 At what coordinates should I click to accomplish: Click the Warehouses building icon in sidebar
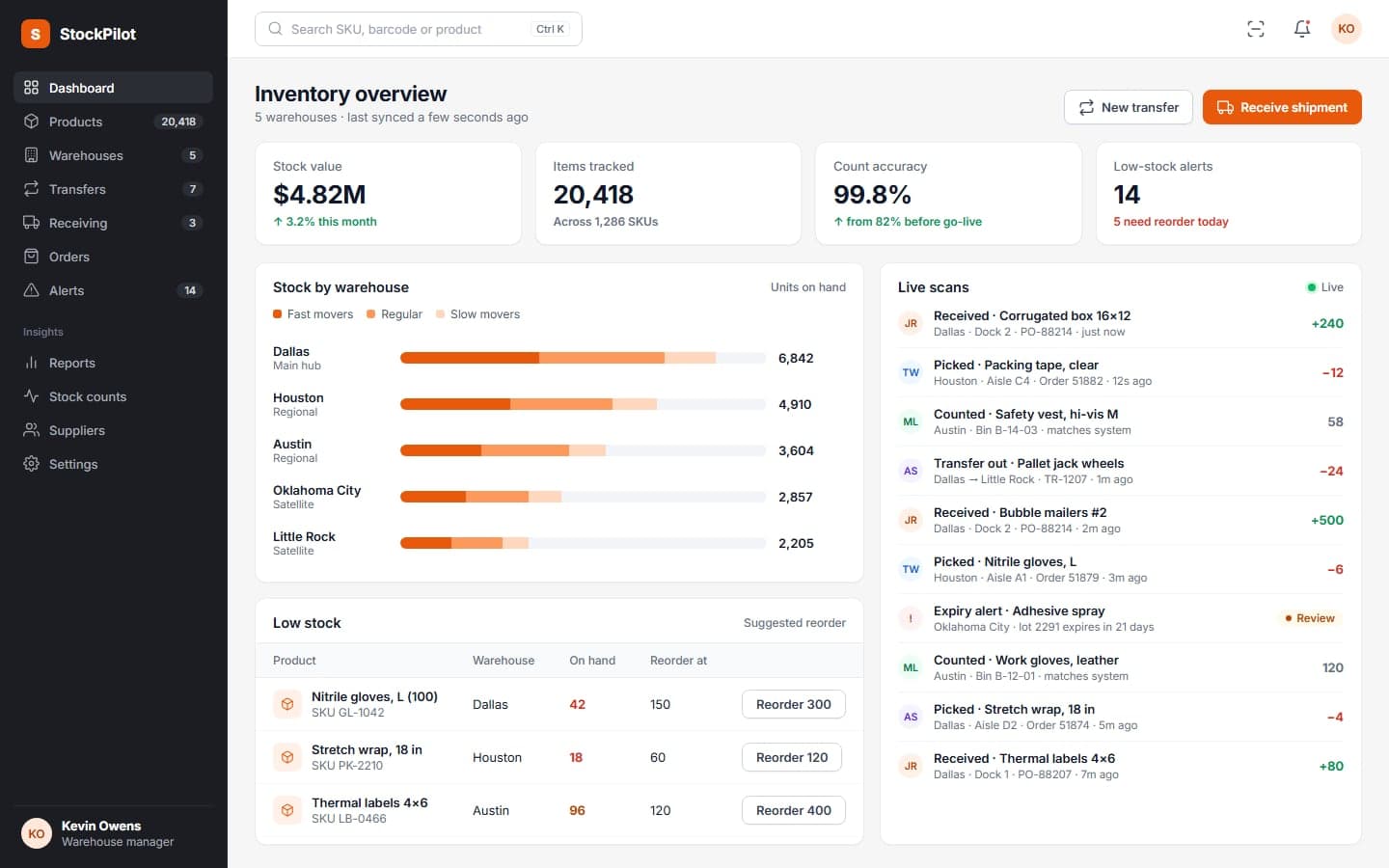coord(32,155)
